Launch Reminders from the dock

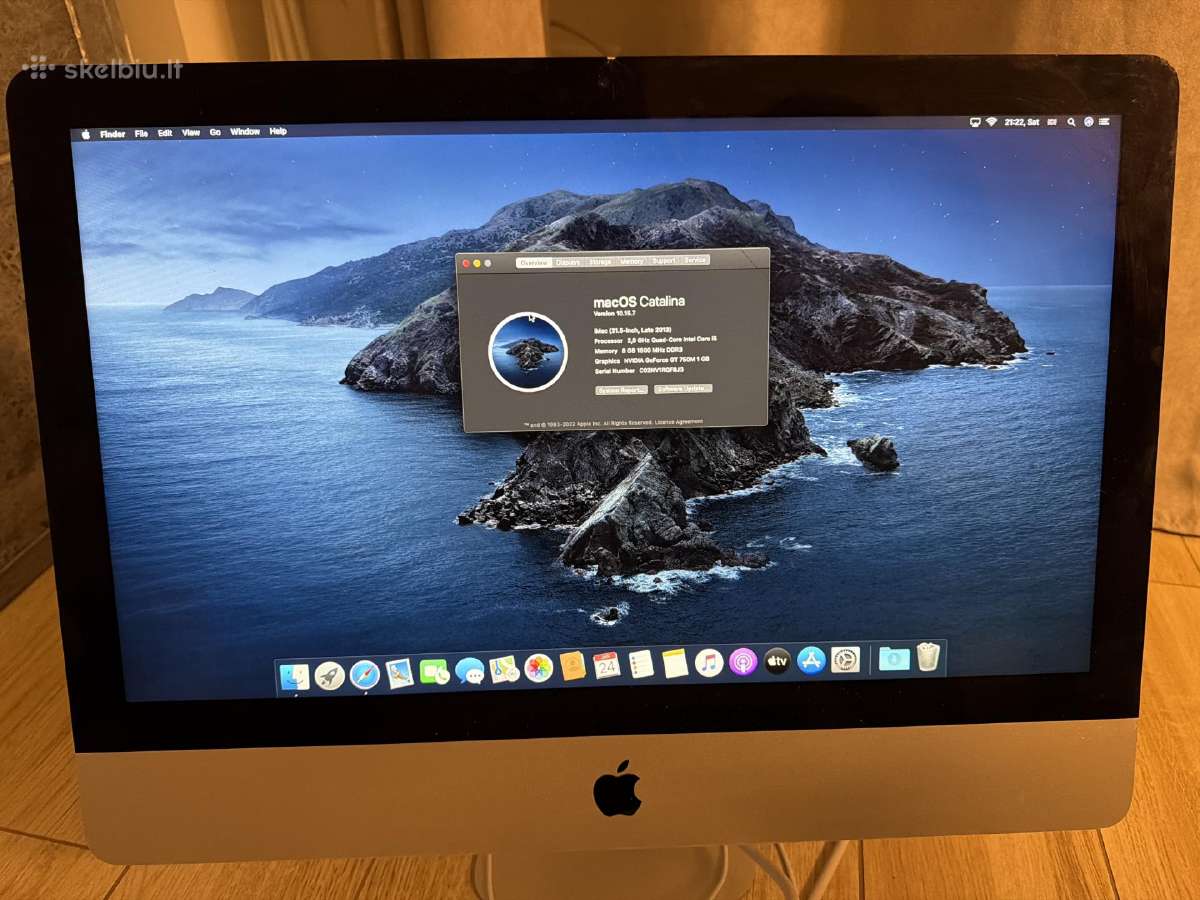pyautogui.click(x=641, y=664)
